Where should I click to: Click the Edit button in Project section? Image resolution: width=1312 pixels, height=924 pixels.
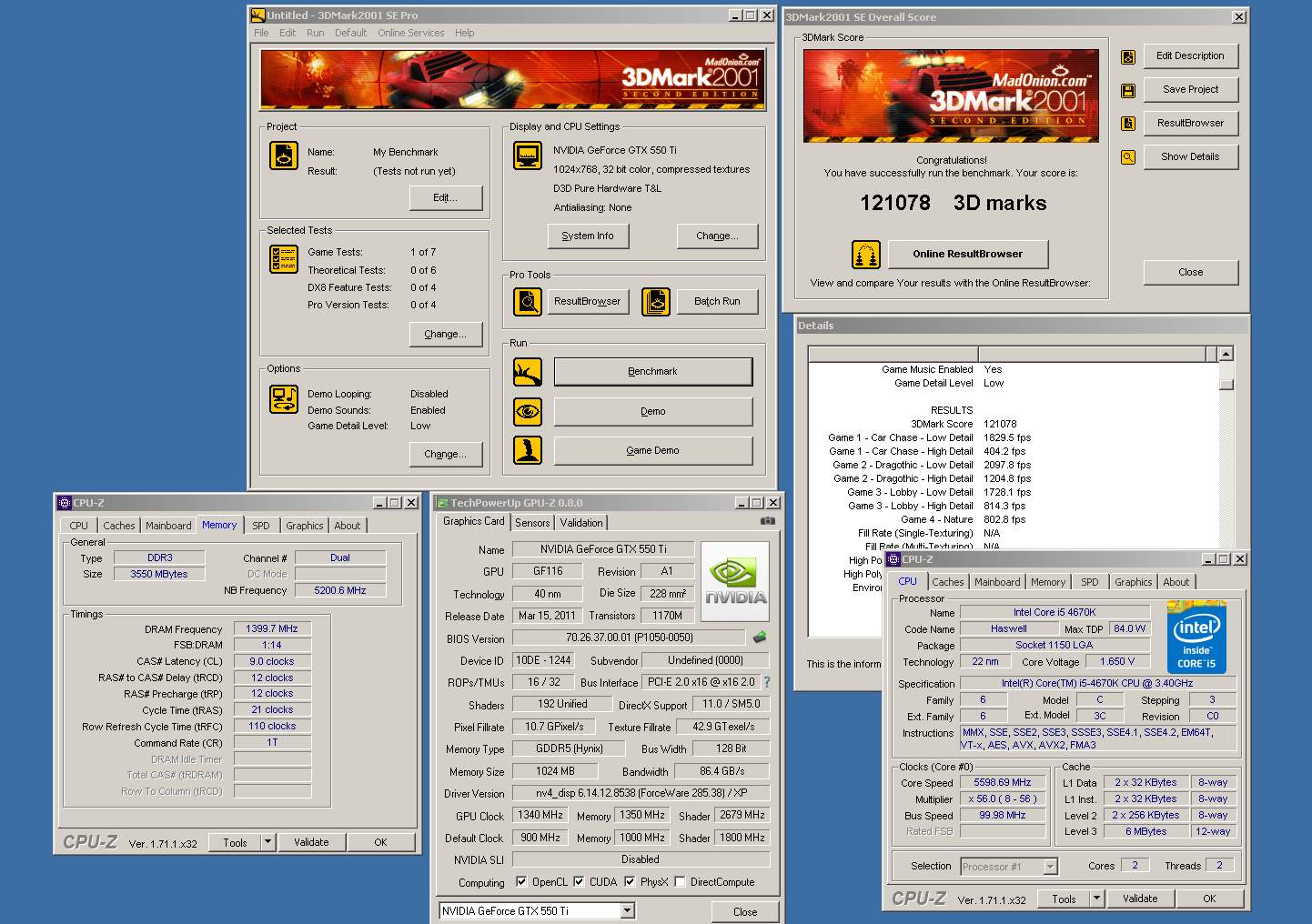[x=446, y=198]
